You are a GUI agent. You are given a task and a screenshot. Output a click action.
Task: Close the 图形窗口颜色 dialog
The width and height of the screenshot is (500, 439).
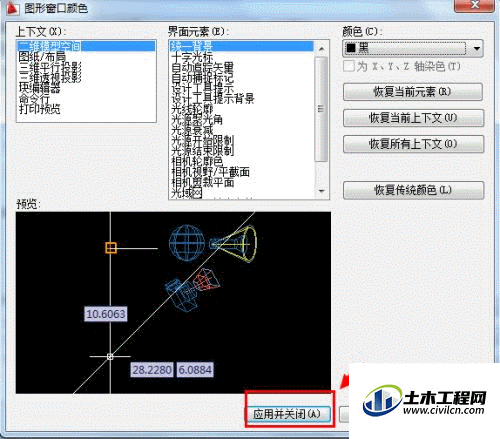tap(475, 5)
